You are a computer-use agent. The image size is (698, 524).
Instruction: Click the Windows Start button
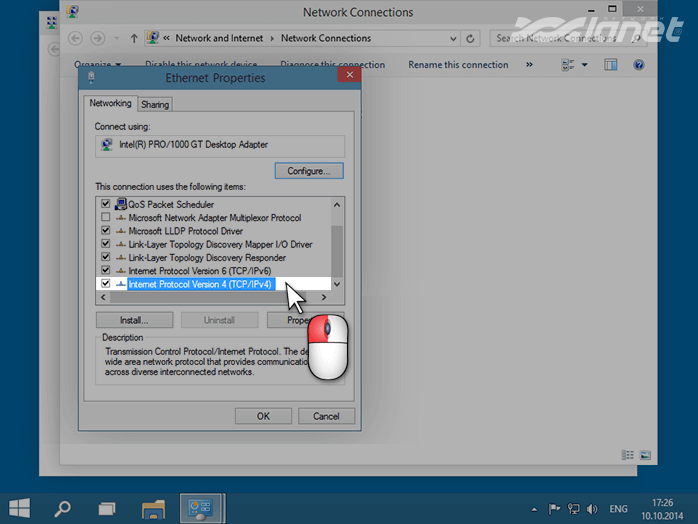(19, 508)
